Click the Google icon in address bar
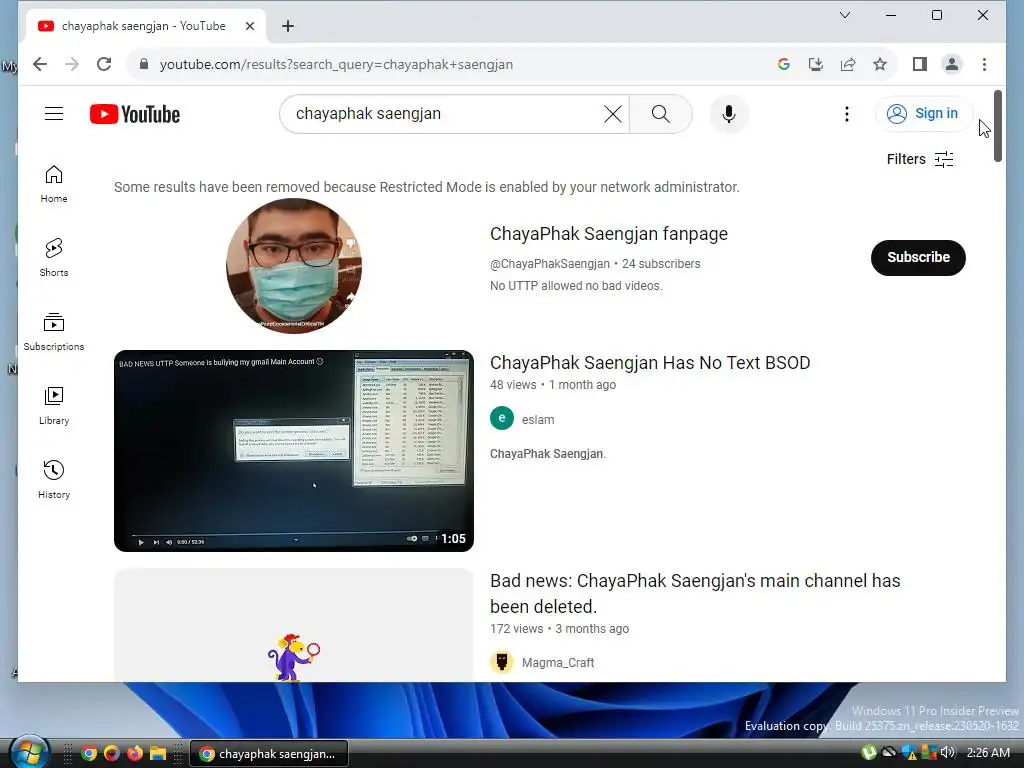 (784, 64)
